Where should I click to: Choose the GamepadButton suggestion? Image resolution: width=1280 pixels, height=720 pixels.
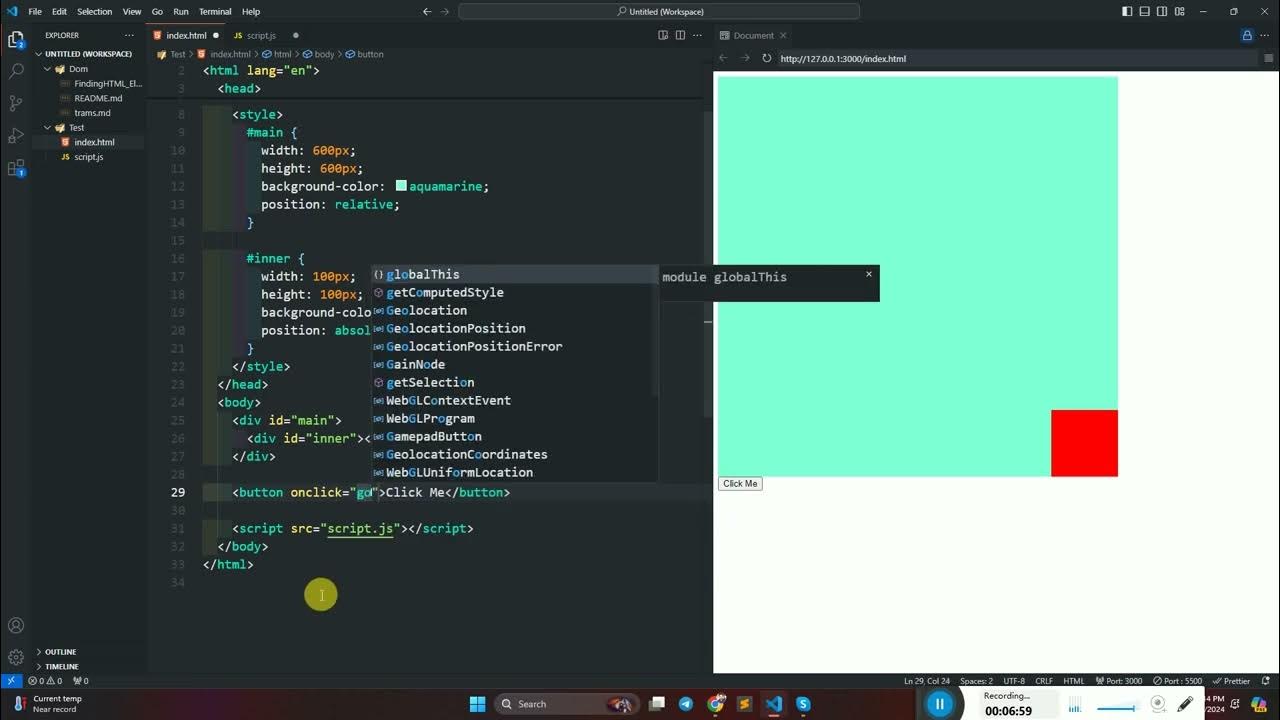[x=514, y=436]
